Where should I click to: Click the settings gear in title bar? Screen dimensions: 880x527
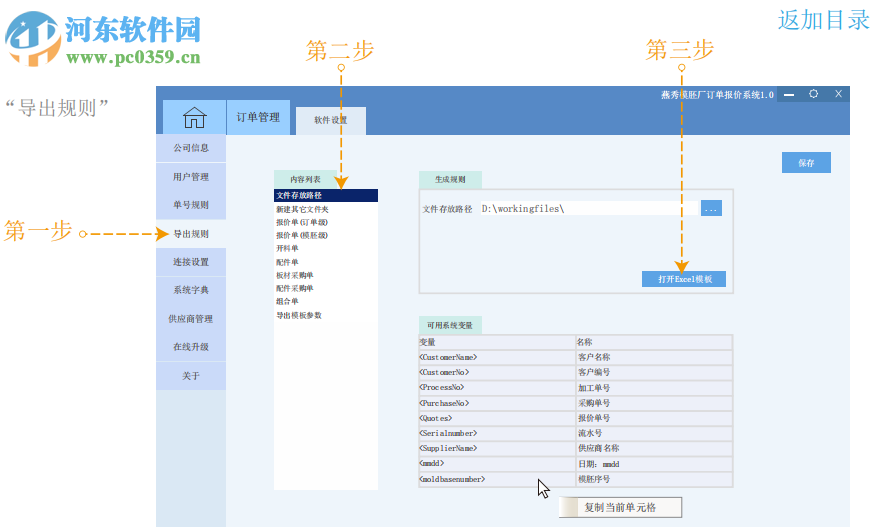[x=813, y=94]
